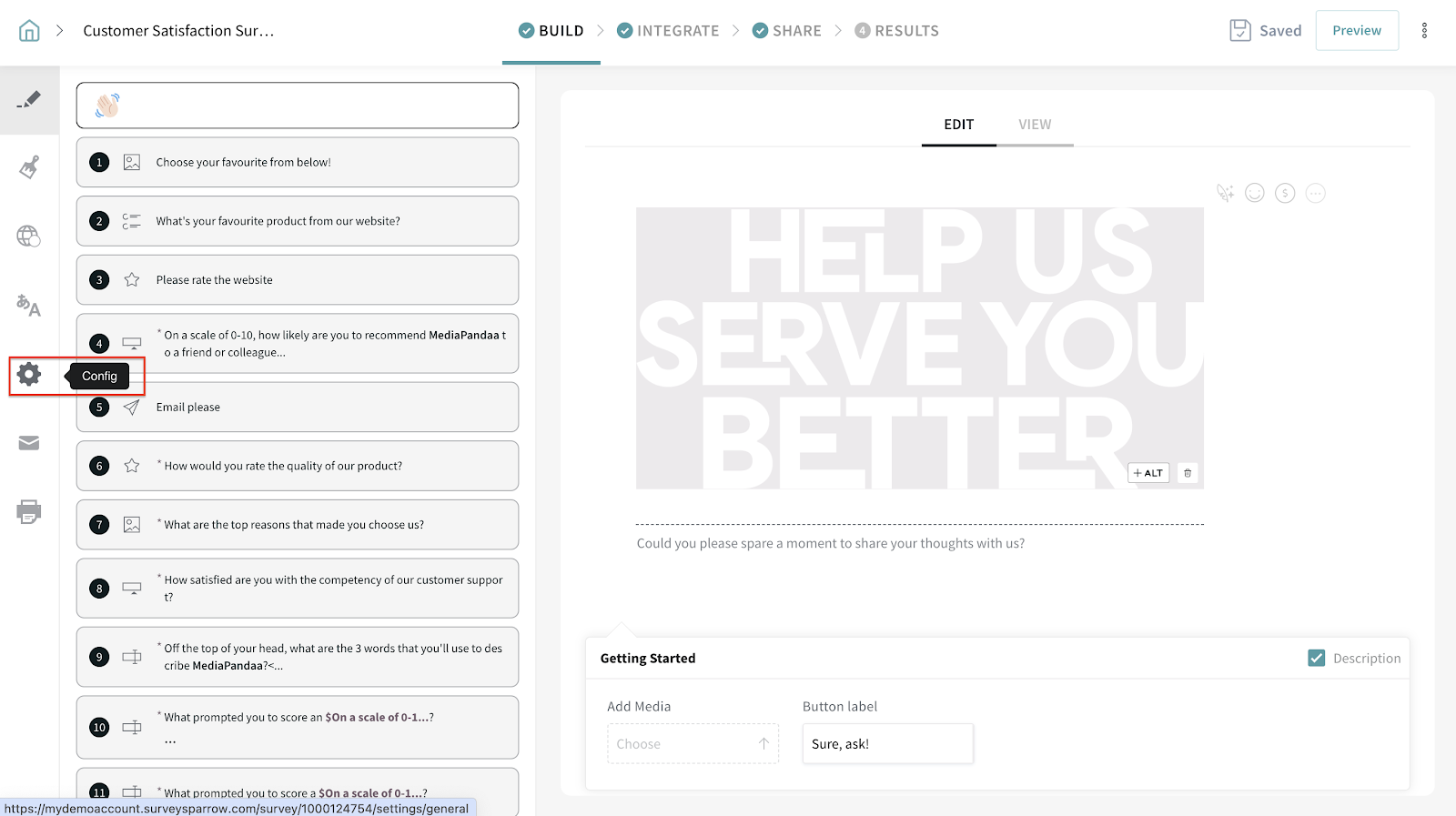
Task: Add alt text with +ALT button
Action: click(x=1148, y=473)
